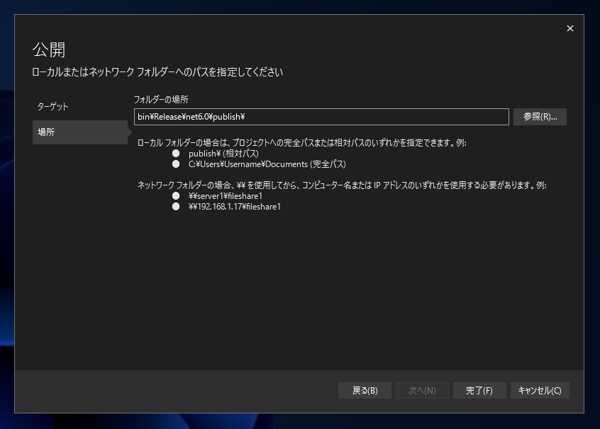Close the 公開 dialog with X
600x429 pixels.
point(570,28)
